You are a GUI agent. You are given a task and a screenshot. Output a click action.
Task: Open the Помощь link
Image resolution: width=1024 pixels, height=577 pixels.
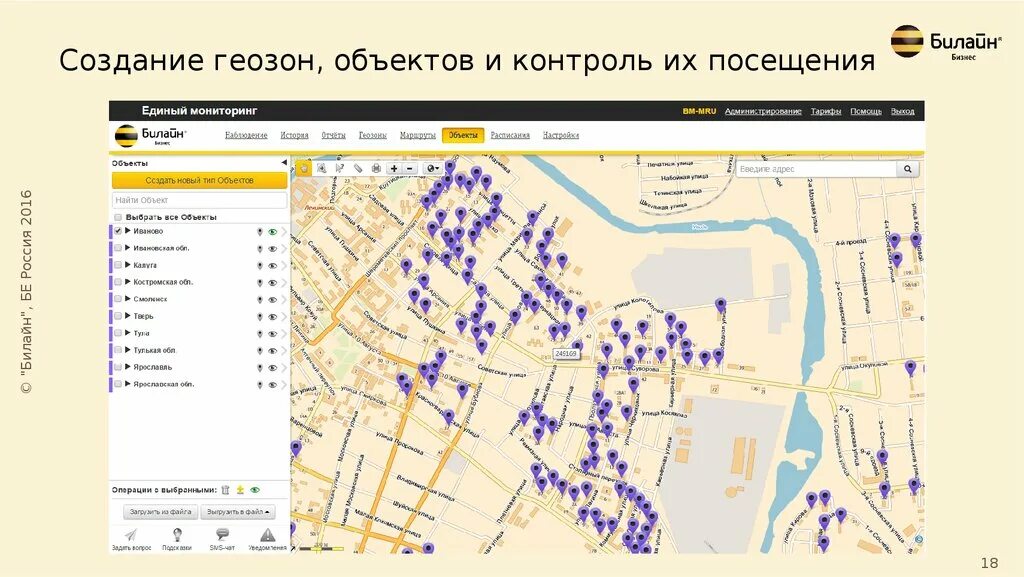point(866,112)
